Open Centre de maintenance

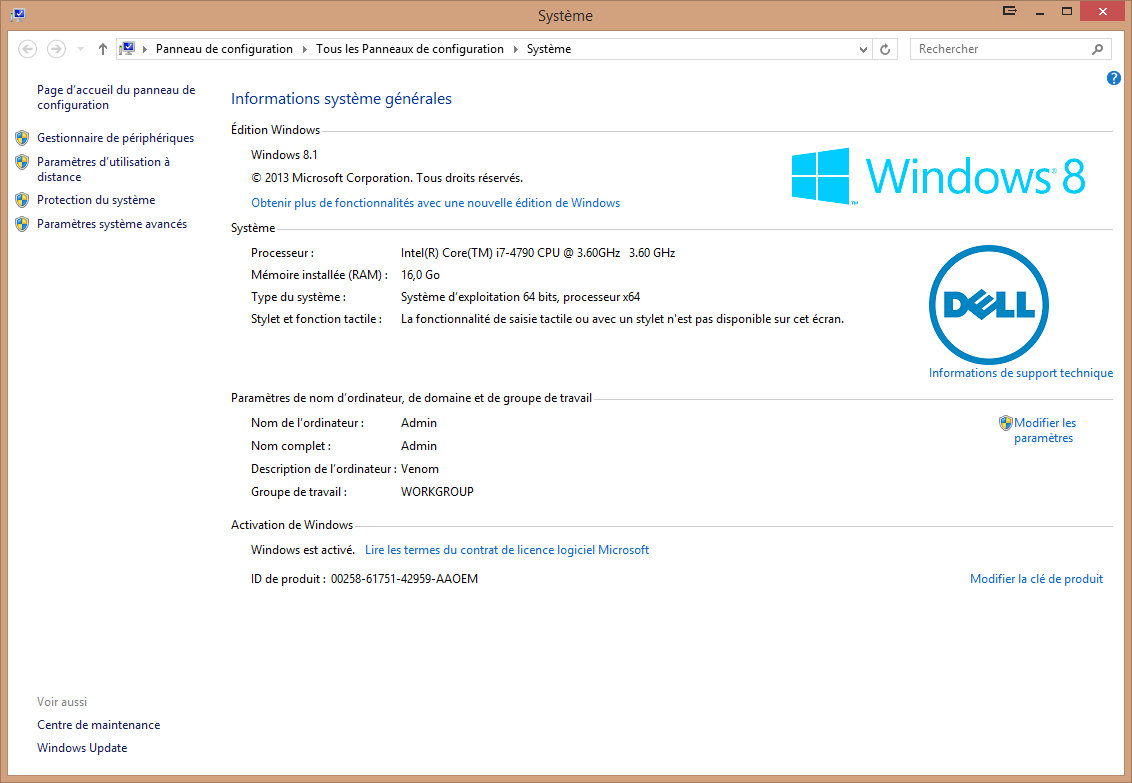pos(99,725)
